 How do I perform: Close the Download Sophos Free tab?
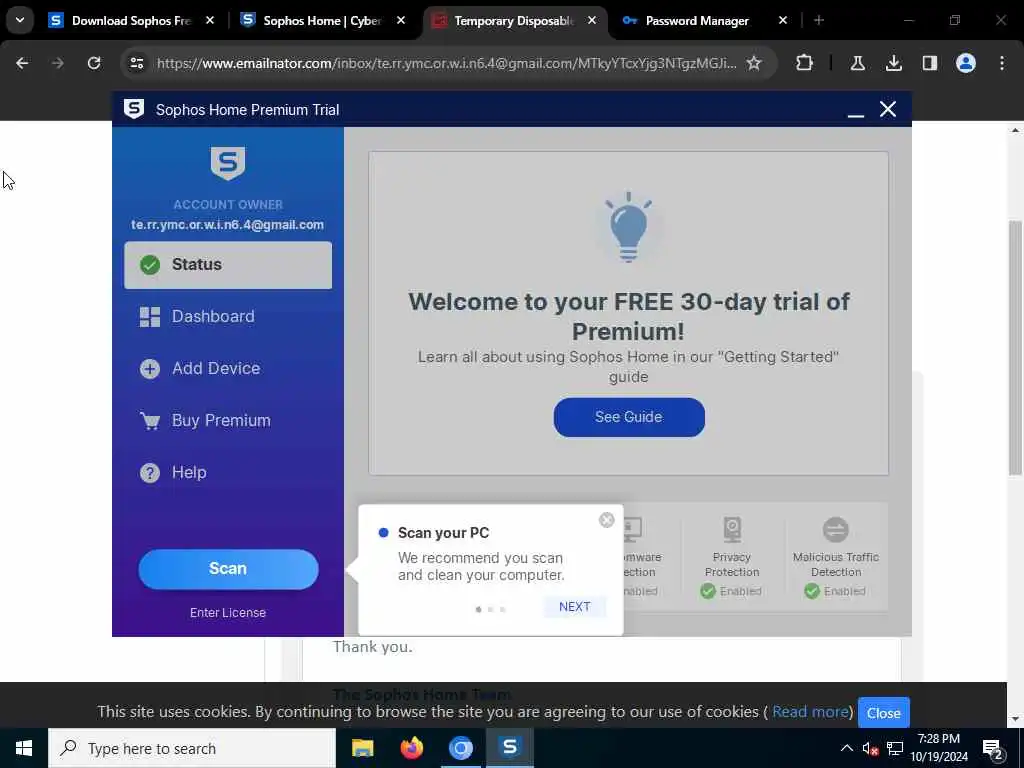pyautogui.click(x=210, y=21)
